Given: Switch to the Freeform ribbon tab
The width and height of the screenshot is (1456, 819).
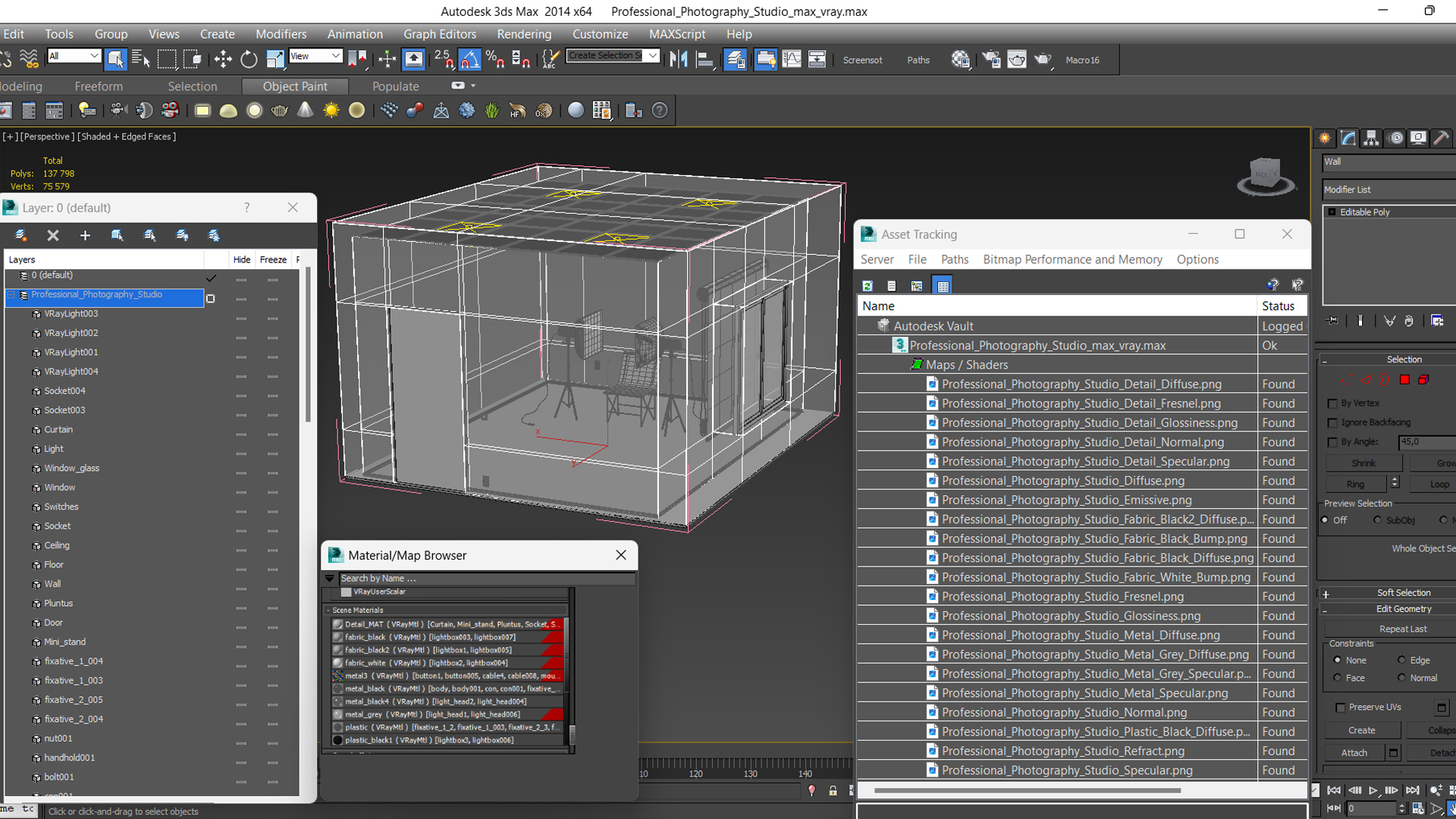Looking at the screenshot, I should point(99,86).
